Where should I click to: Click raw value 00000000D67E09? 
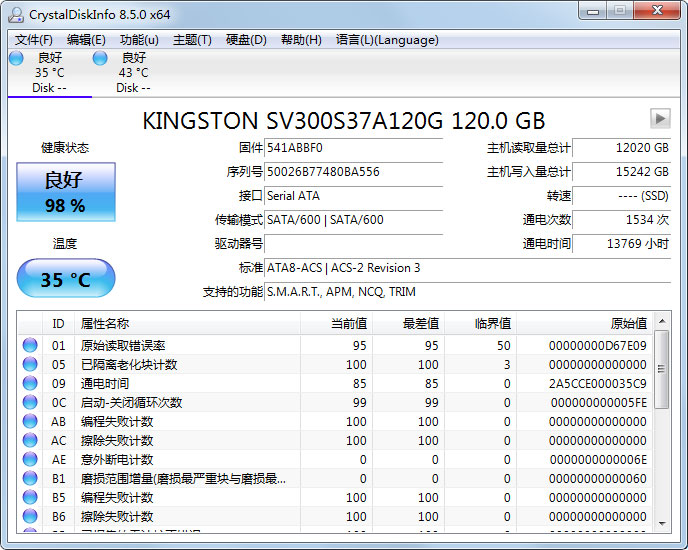coord(598,346)
